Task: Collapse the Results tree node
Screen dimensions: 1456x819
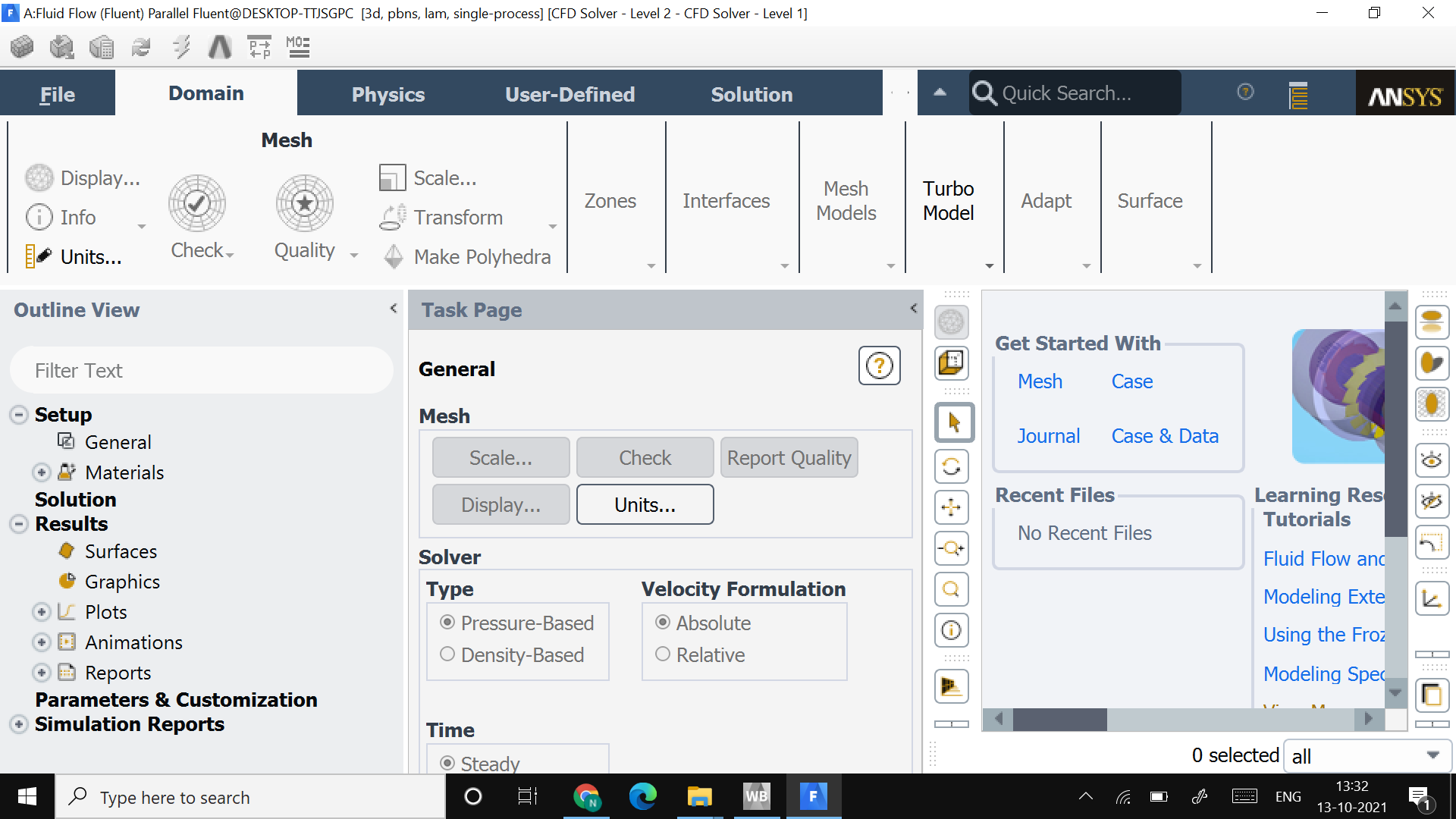Action: point(19,524)
